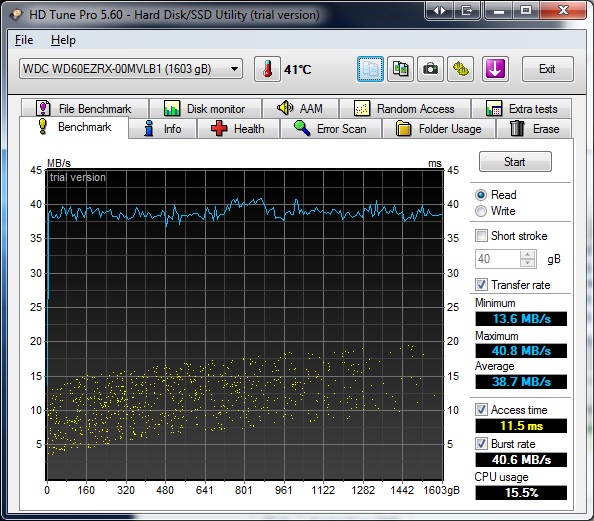
Task: Open the File menu
Action: [24, 40]
